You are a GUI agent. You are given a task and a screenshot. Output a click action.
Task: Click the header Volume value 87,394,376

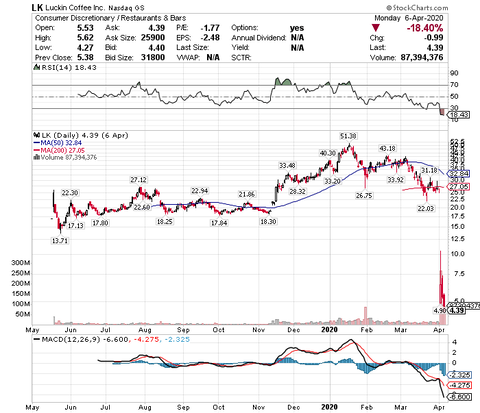[x=422, y=57]
